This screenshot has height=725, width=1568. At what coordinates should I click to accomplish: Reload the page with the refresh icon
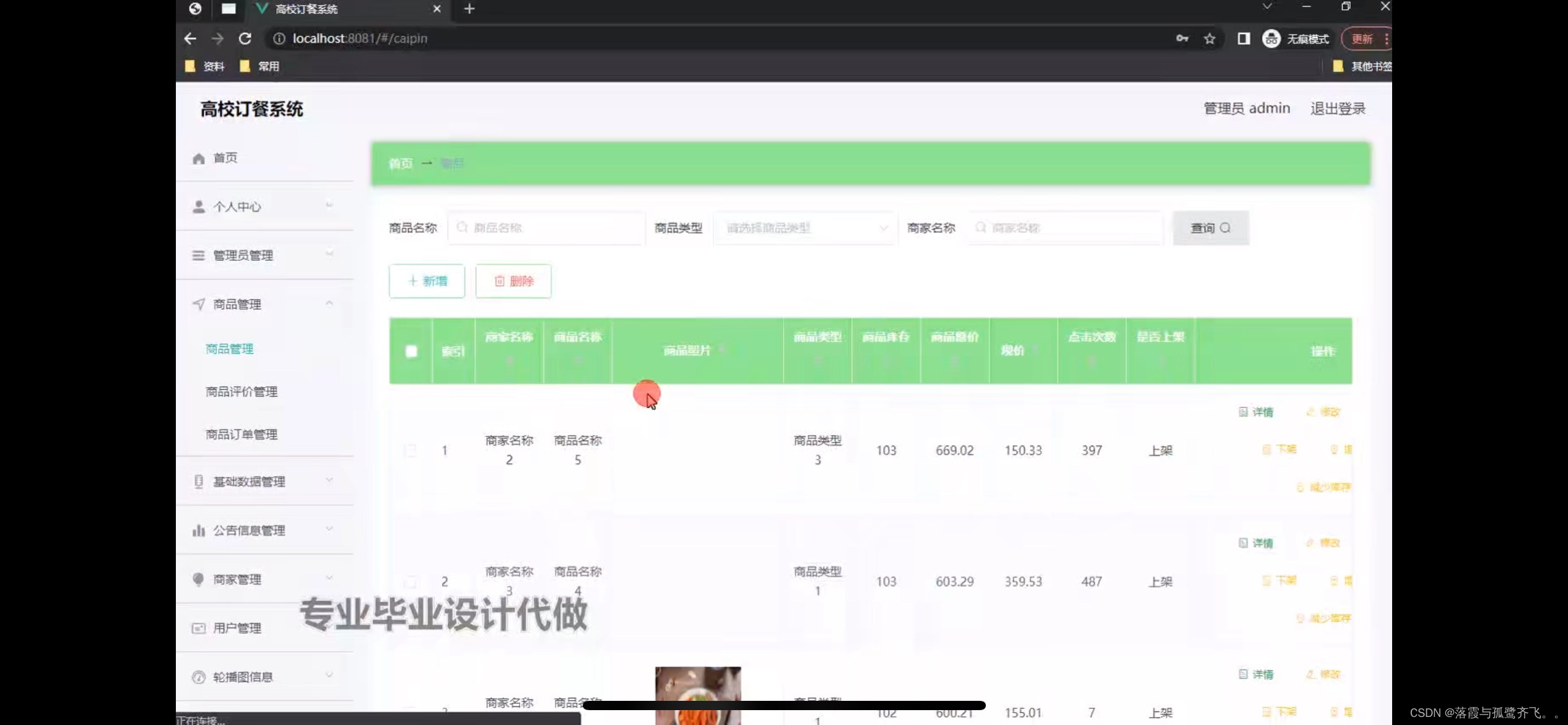click(x=245, y=38)
